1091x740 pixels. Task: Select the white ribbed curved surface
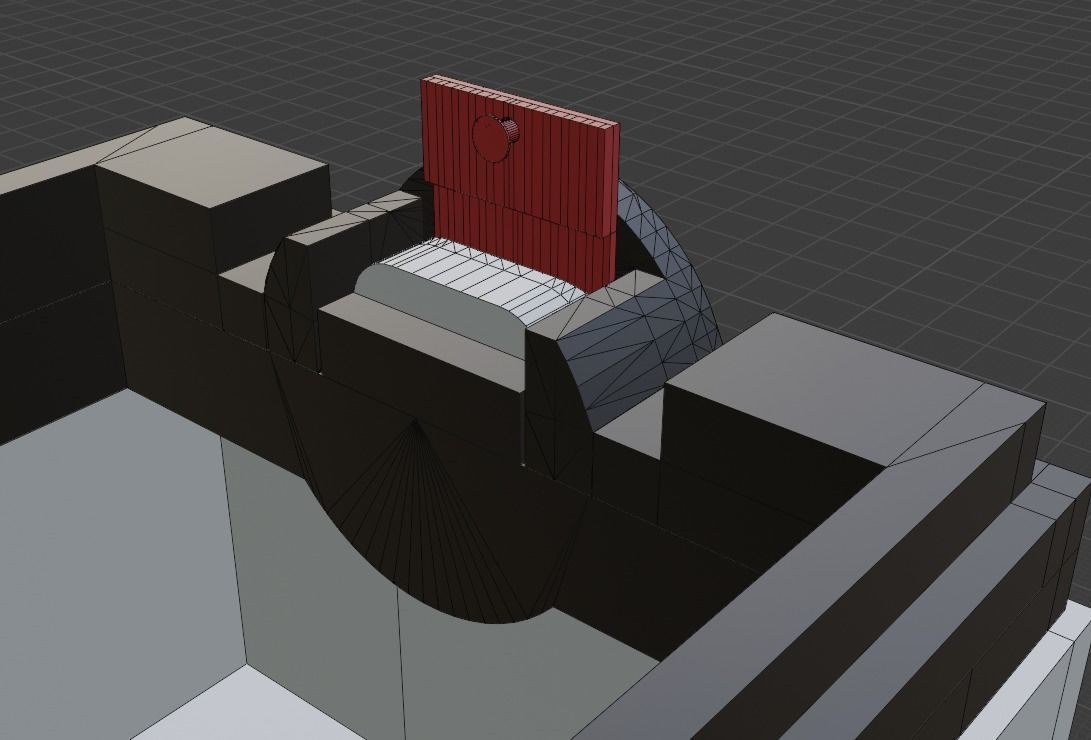pos(484,280)
